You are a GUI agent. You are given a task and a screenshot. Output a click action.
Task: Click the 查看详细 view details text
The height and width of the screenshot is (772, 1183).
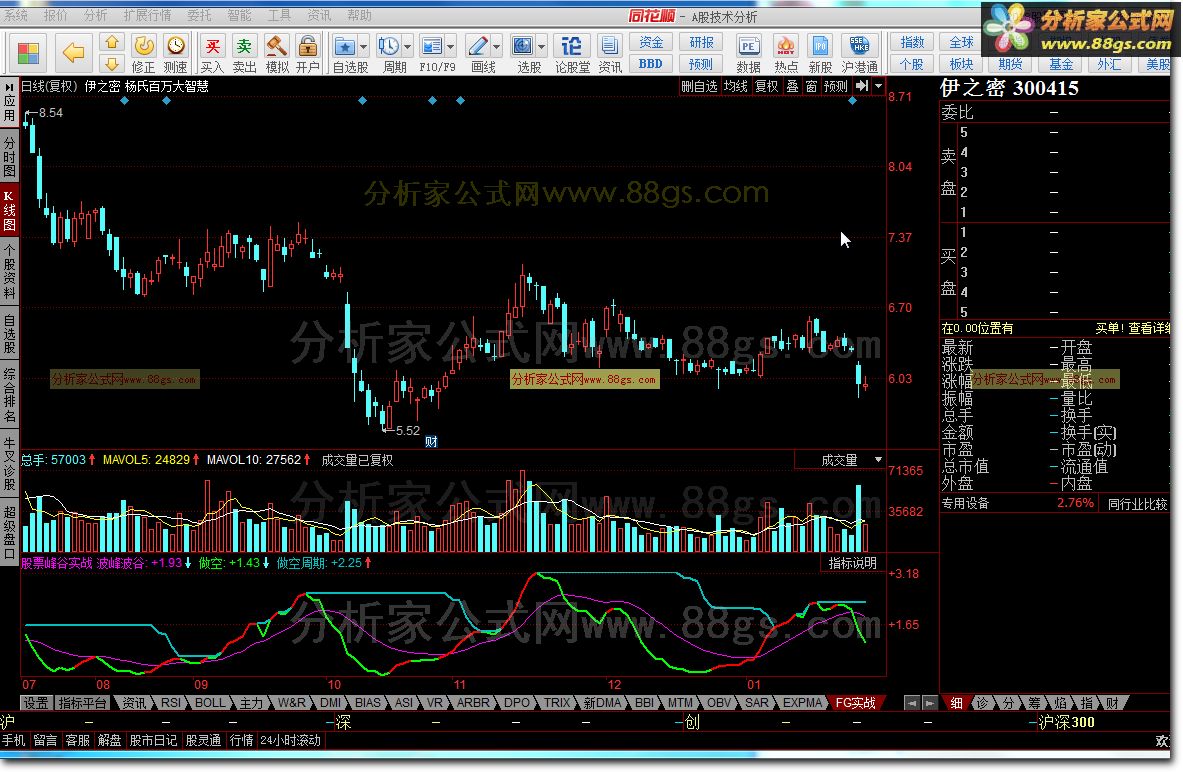coord(1149,328)
